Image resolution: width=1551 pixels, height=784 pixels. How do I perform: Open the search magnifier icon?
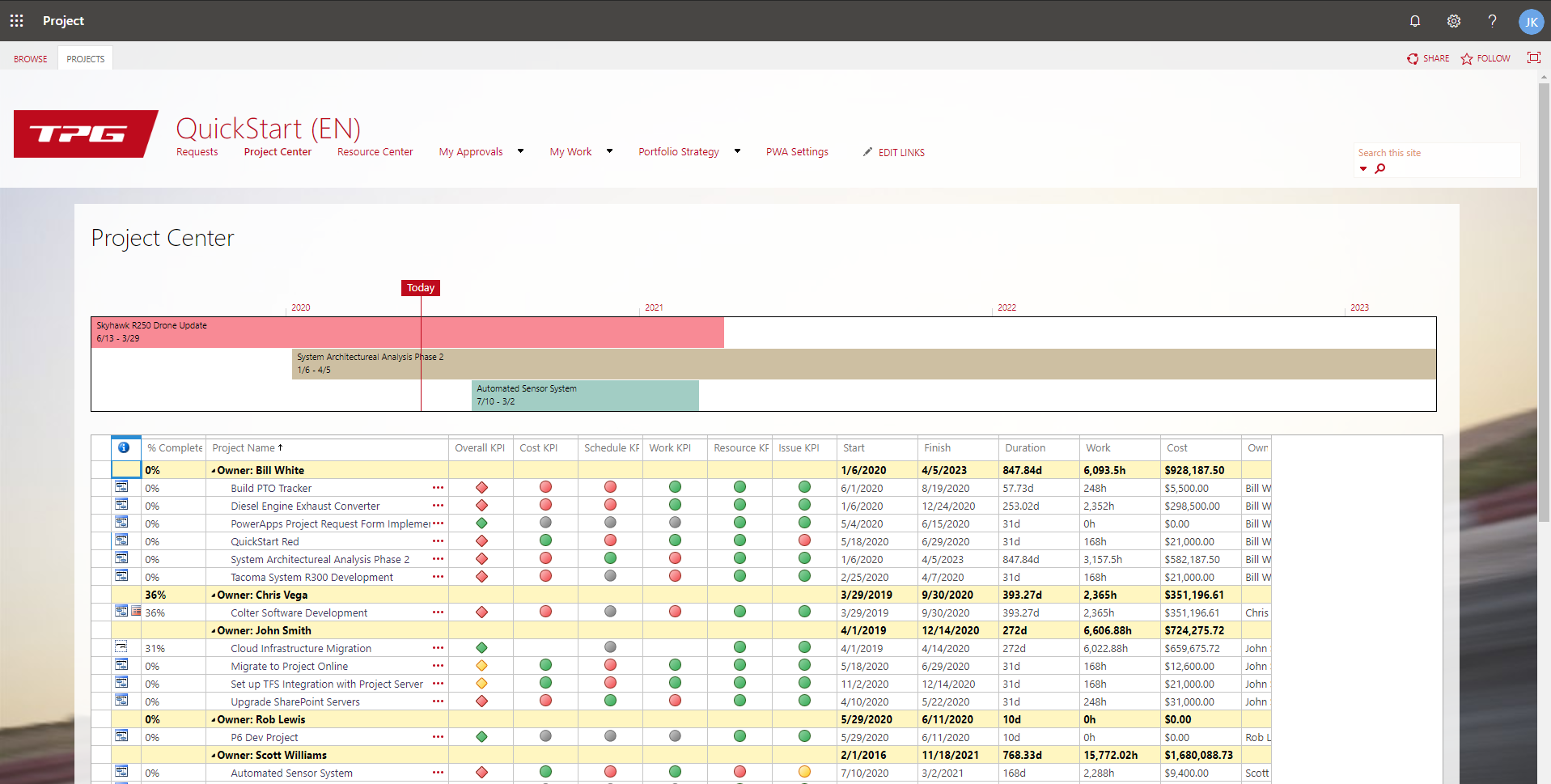coord(1381,168)
